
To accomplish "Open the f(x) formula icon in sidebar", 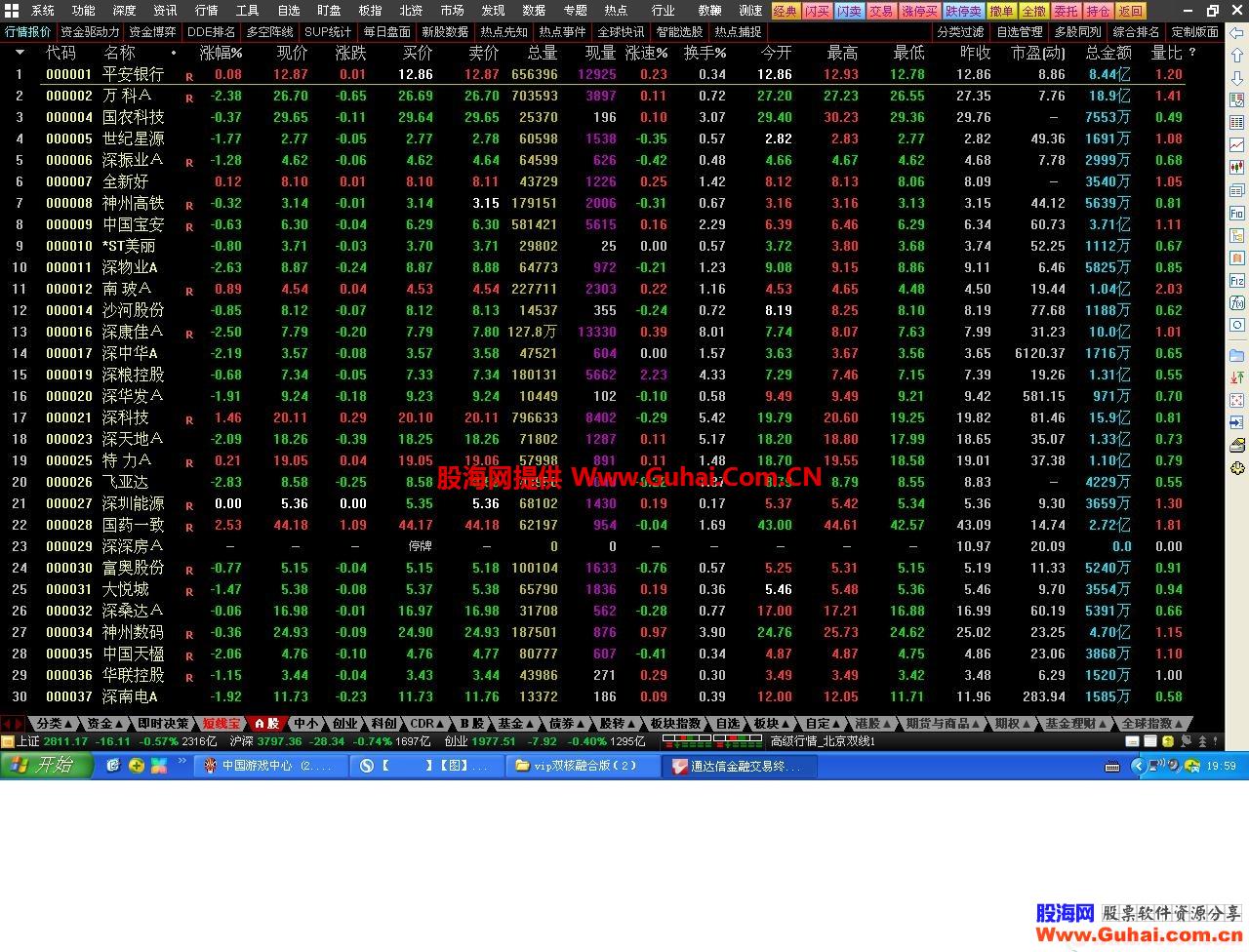I will (1236, 302).
